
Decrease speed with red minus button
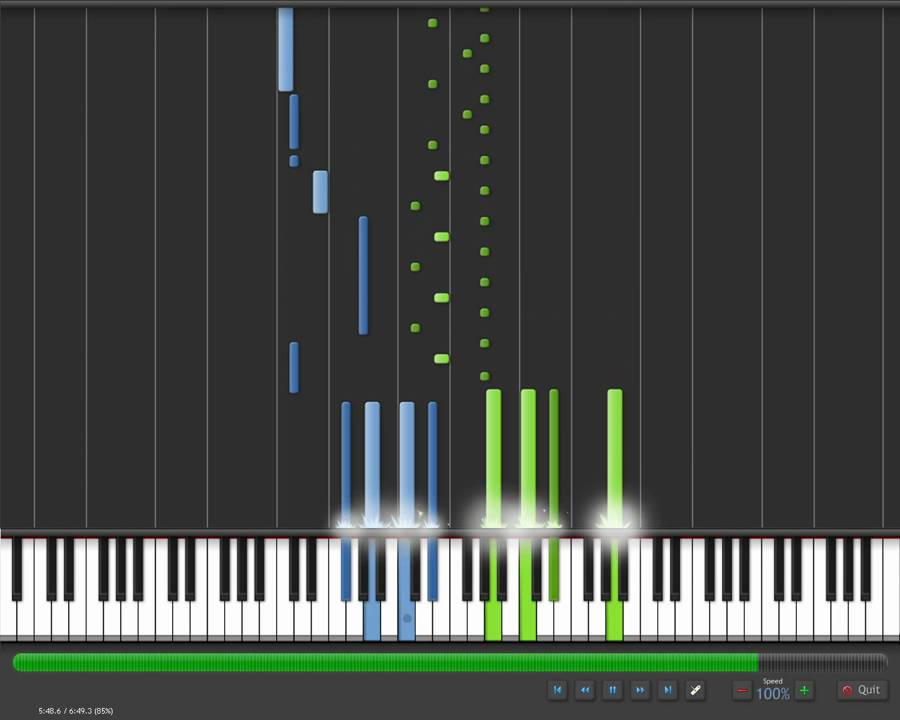tap(742, 691)
